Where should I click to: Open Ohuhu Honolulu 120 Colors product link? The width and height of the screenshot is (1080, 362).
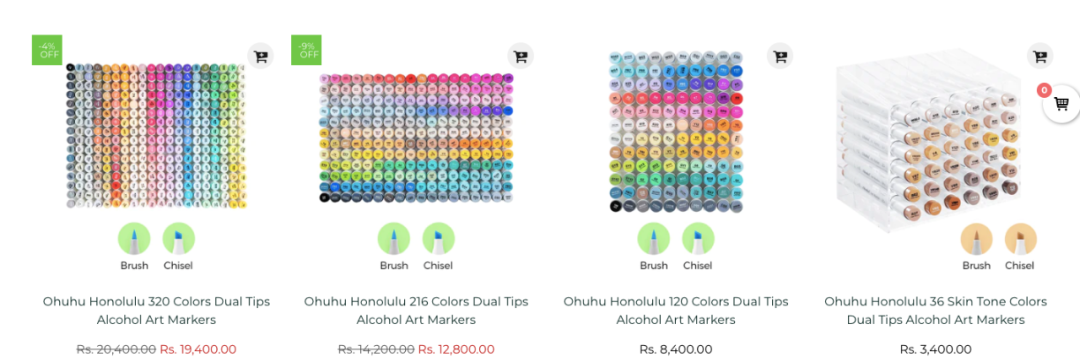click(676, 310)
